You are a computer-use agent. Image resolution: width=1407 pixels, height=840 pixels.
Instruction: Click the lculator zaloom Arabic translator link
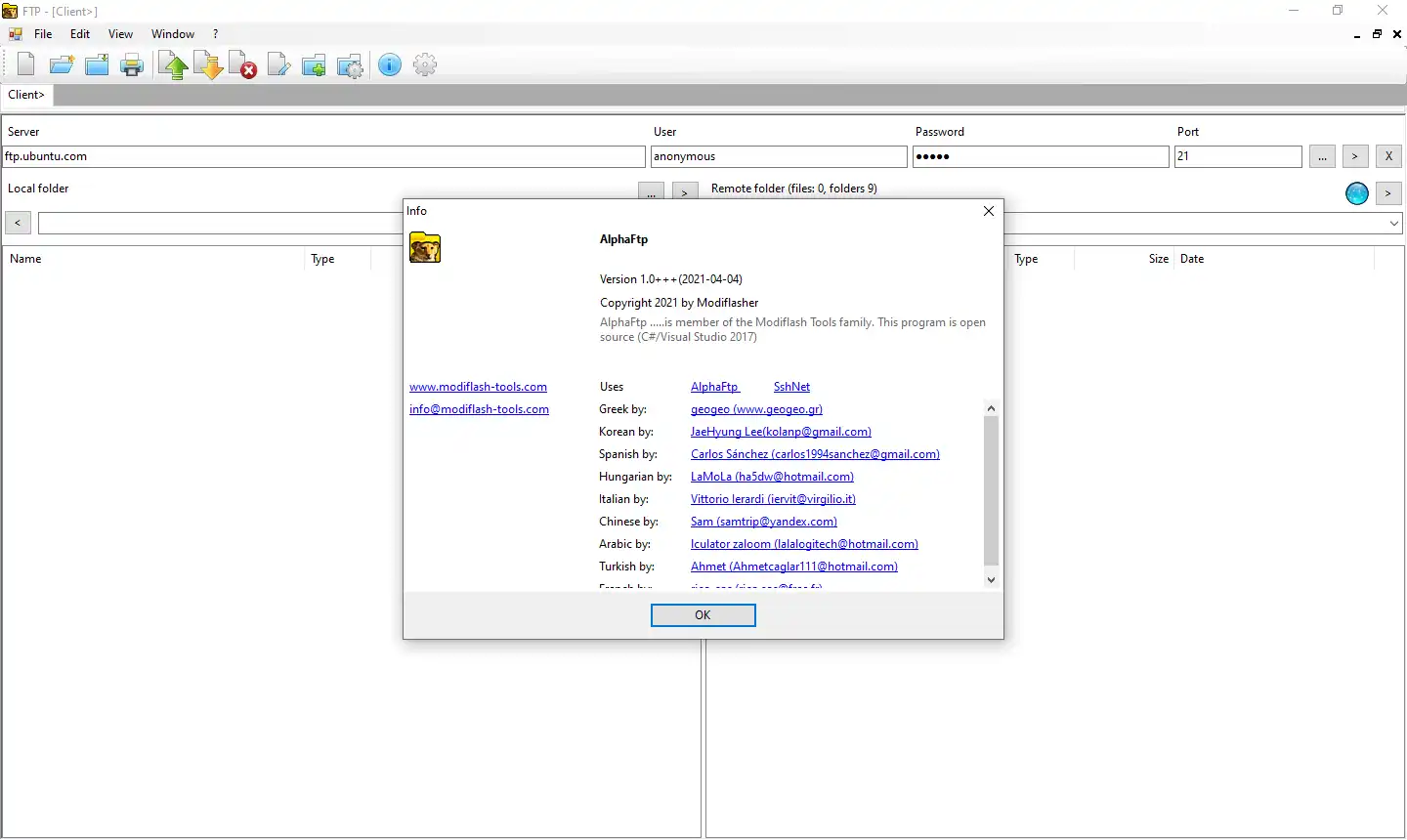(804, 544)
